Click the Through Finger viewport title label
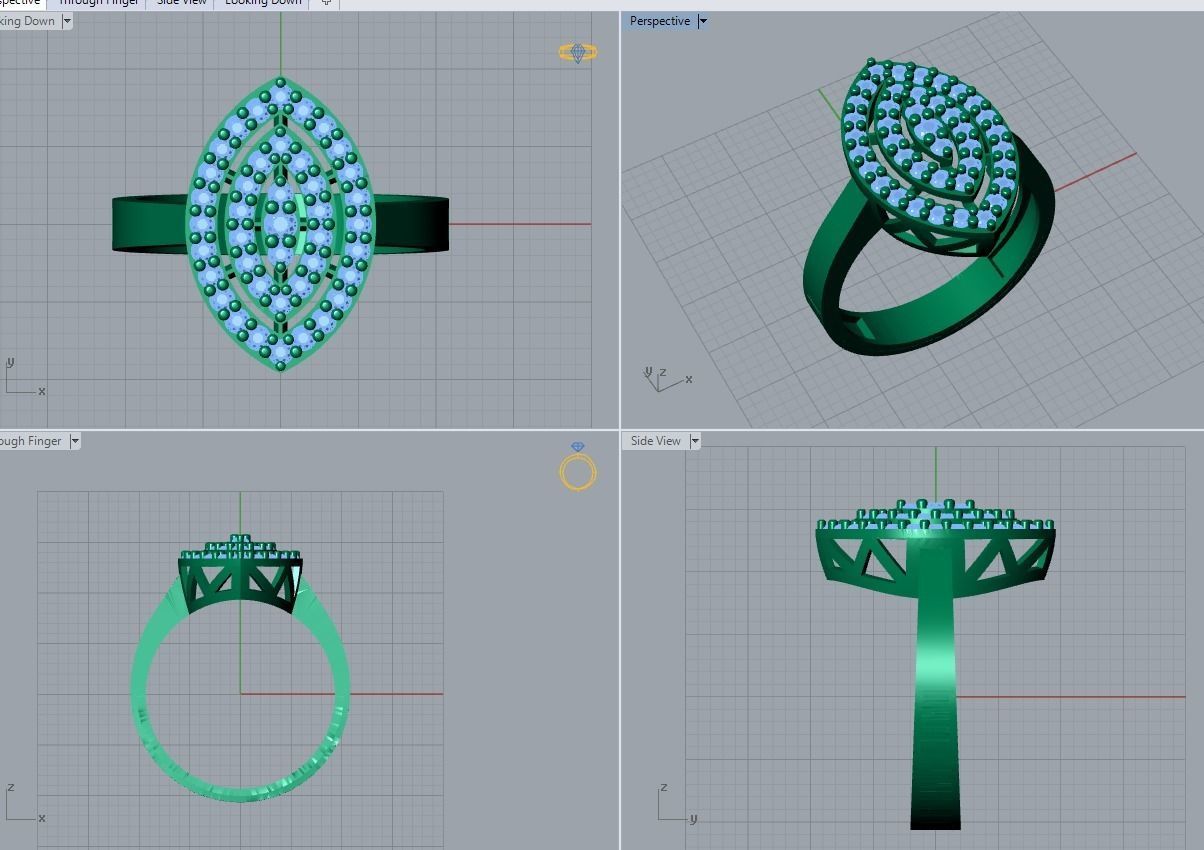 [x=30, y=441]
